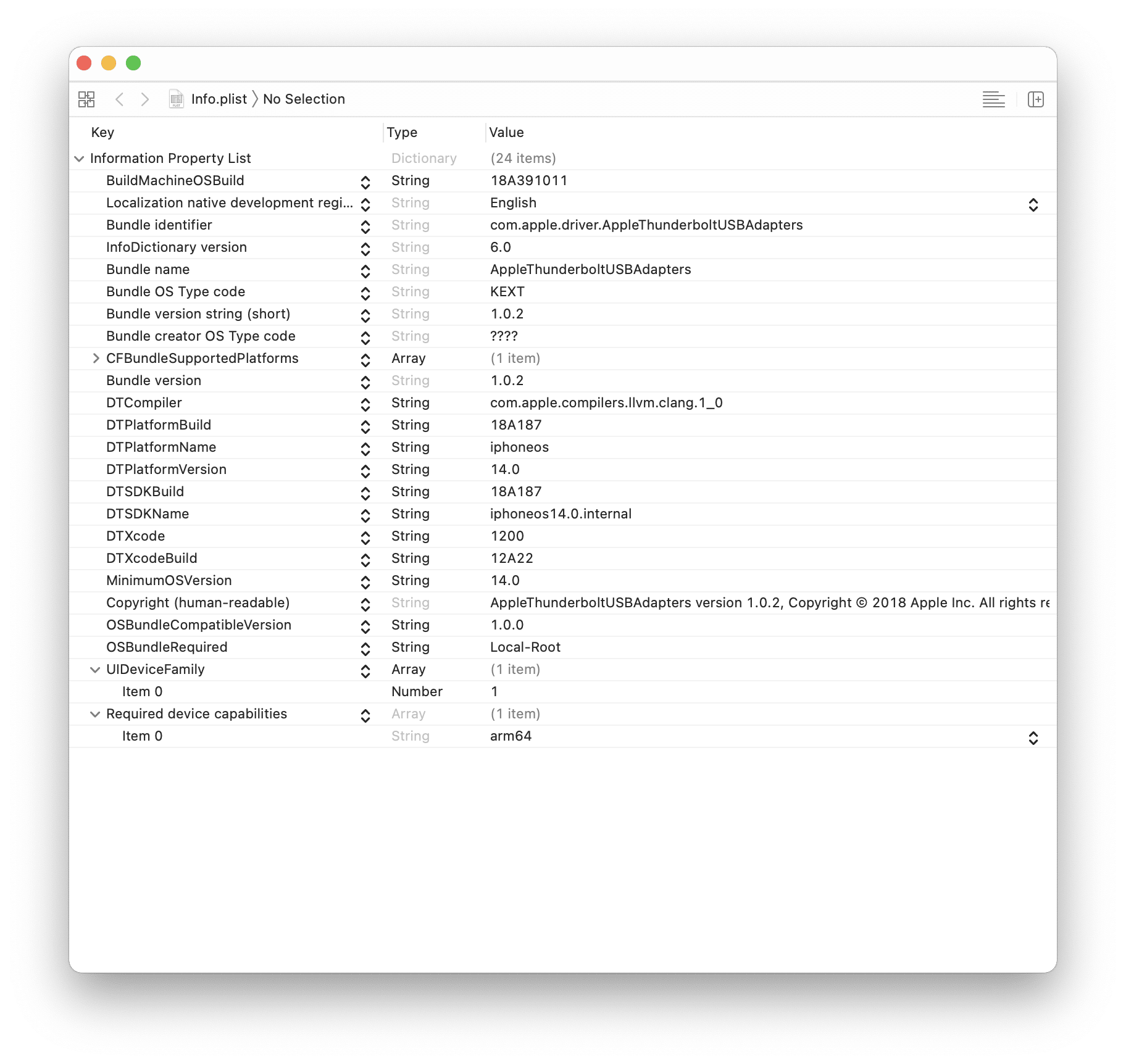Click the Info.plist file icon
The height and width of the screenshot is (1064, 1126).
pyautogui.click(x=177, y=99)
